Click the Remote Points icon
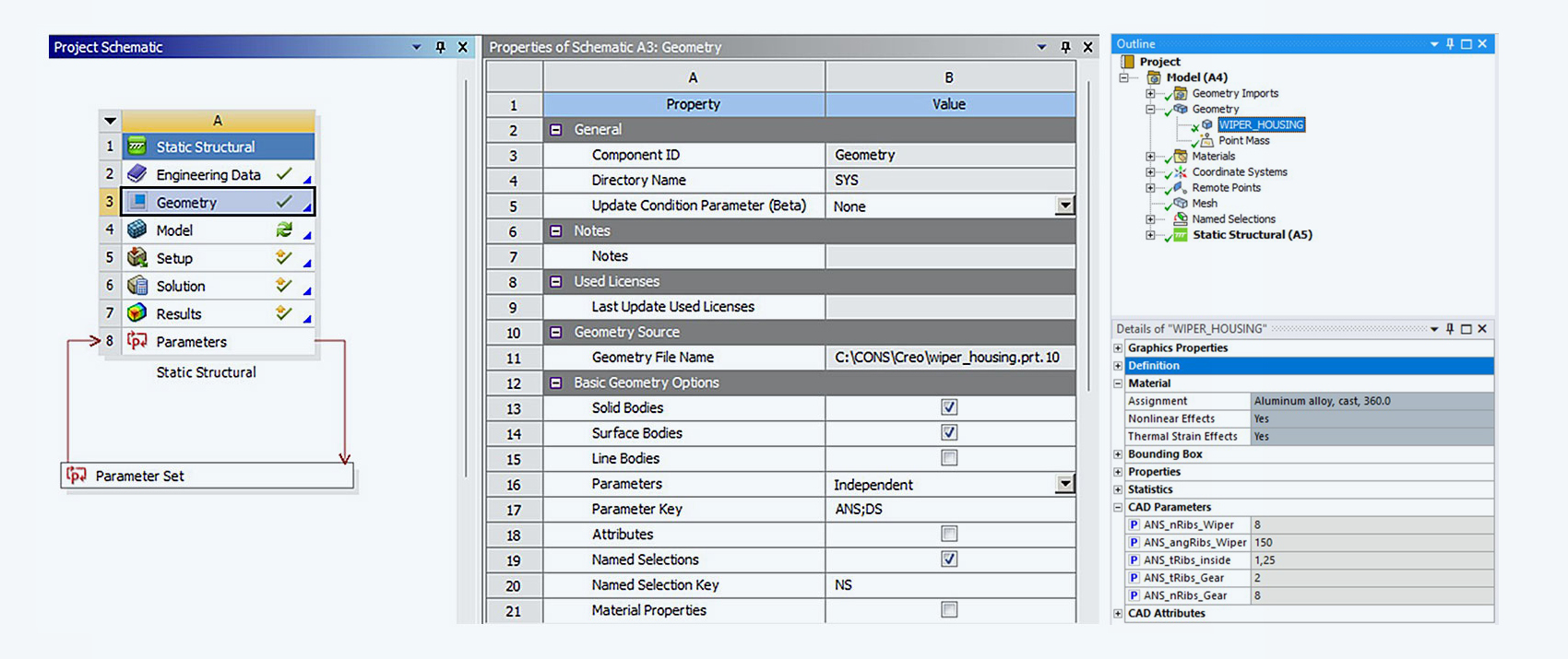The image size is (1568, 659). [x=1181, y=187]
